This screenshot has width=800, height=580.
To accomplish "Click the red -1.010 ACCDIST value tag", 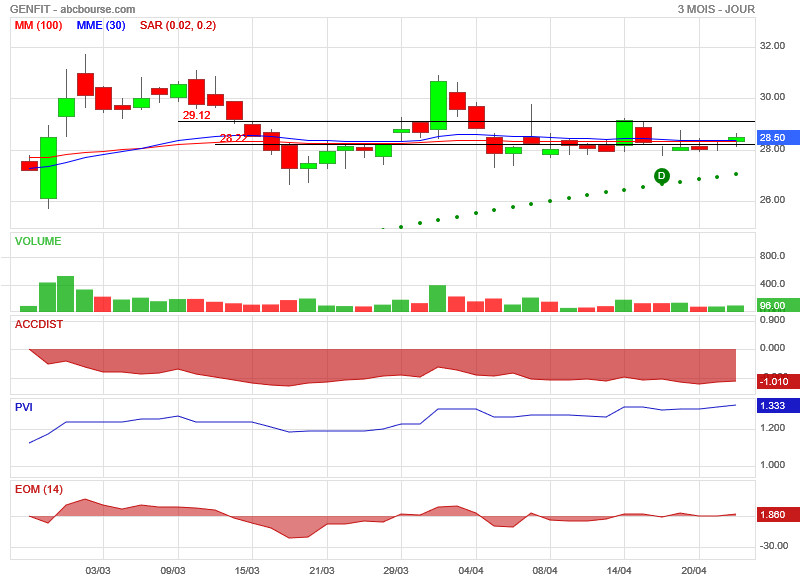I will click(777, 382).
